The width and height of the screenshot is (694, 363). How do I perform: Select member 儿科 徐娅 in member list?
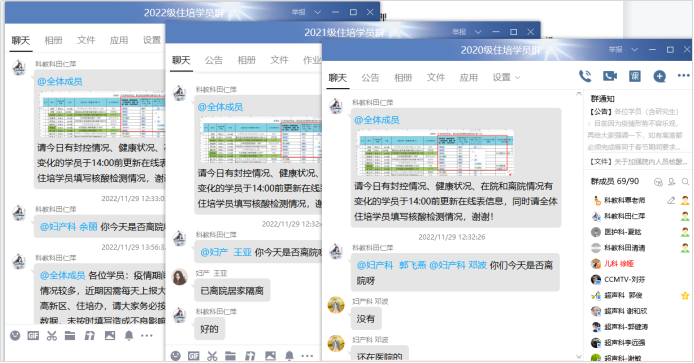click(x=619, y=264)
